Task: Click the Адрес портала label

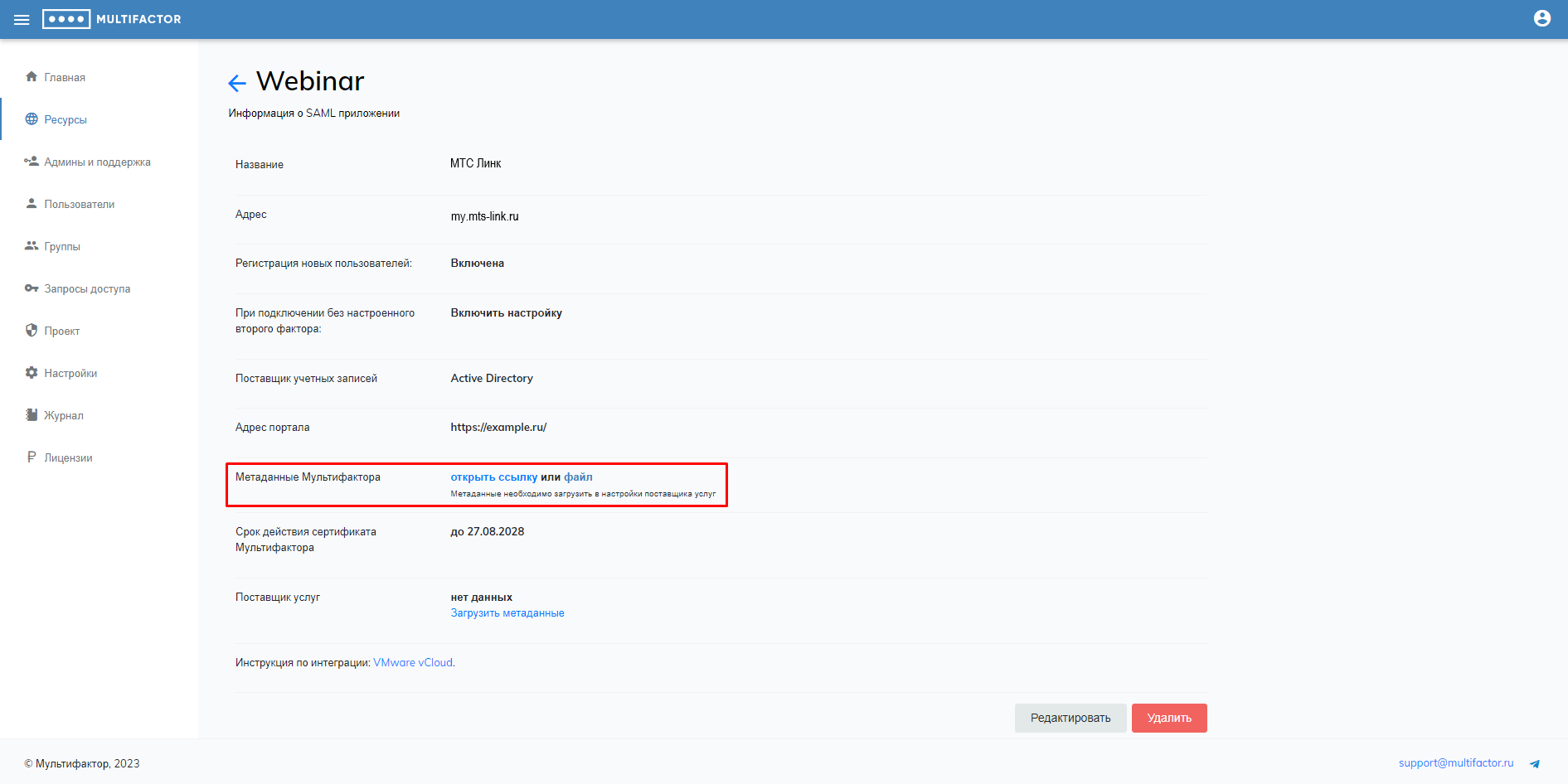Action: click(x=273, y=428)
